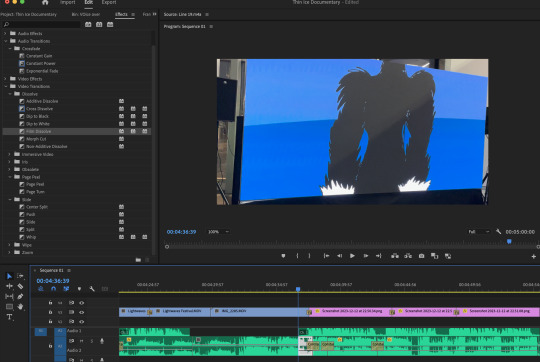540x362 pixels.
Task: Add a marker in the timeline panel
Action: tap(79, 289)
